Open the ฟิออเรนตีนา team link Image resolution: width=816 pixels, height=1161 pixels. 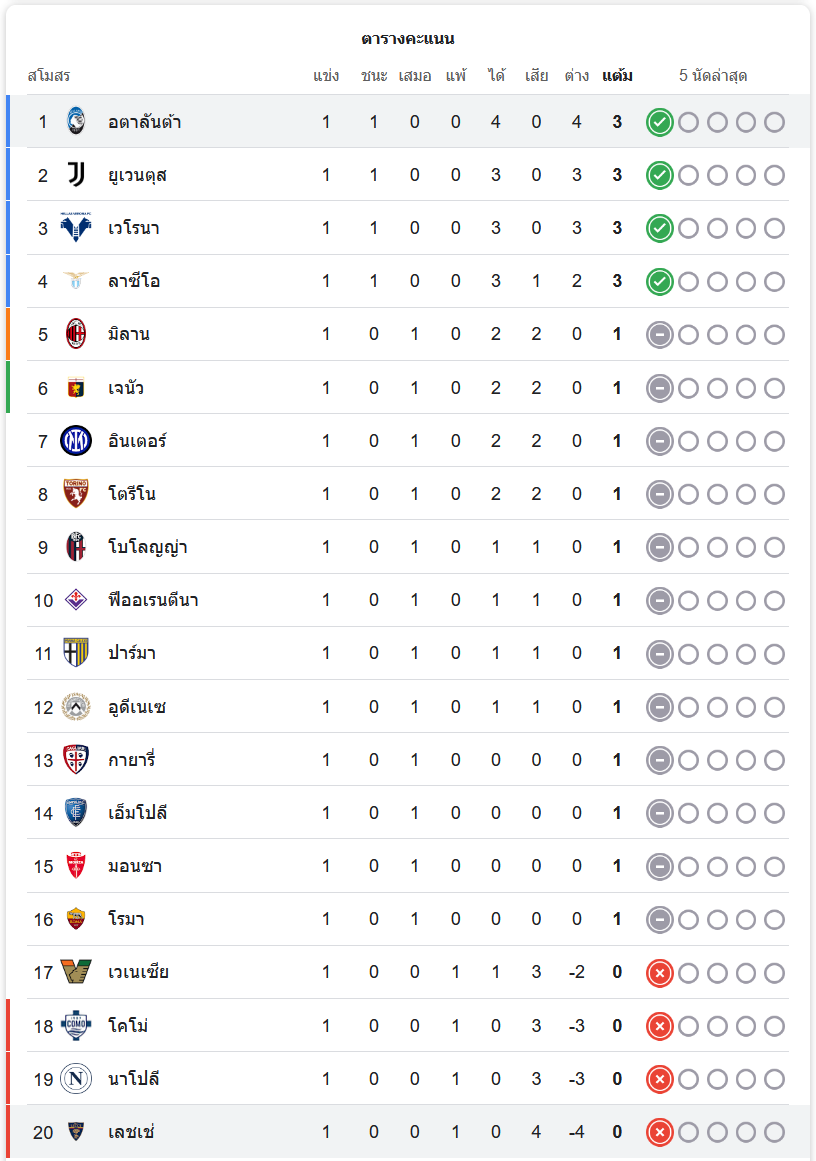[x=153, y=600]
